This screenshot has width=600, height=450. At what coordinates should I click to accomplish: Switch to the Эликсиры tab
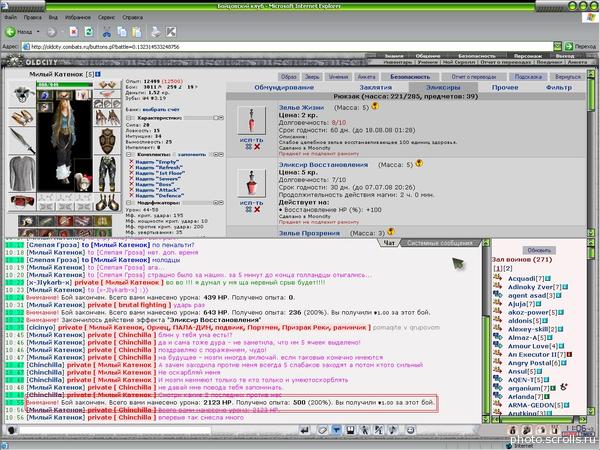442,87
